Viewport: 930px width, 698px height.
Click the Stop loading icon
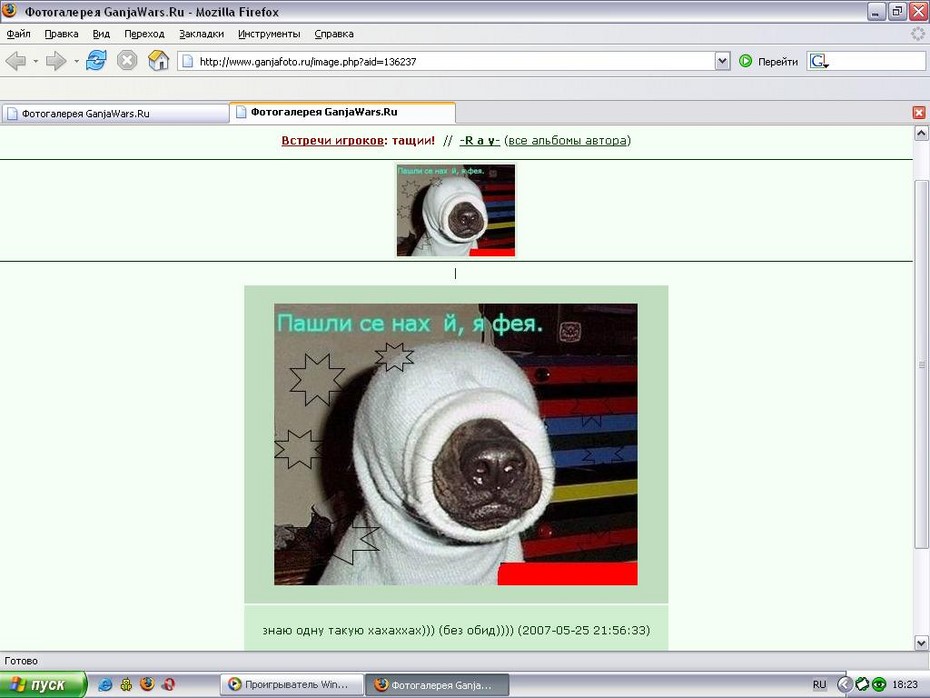point(127,60)
